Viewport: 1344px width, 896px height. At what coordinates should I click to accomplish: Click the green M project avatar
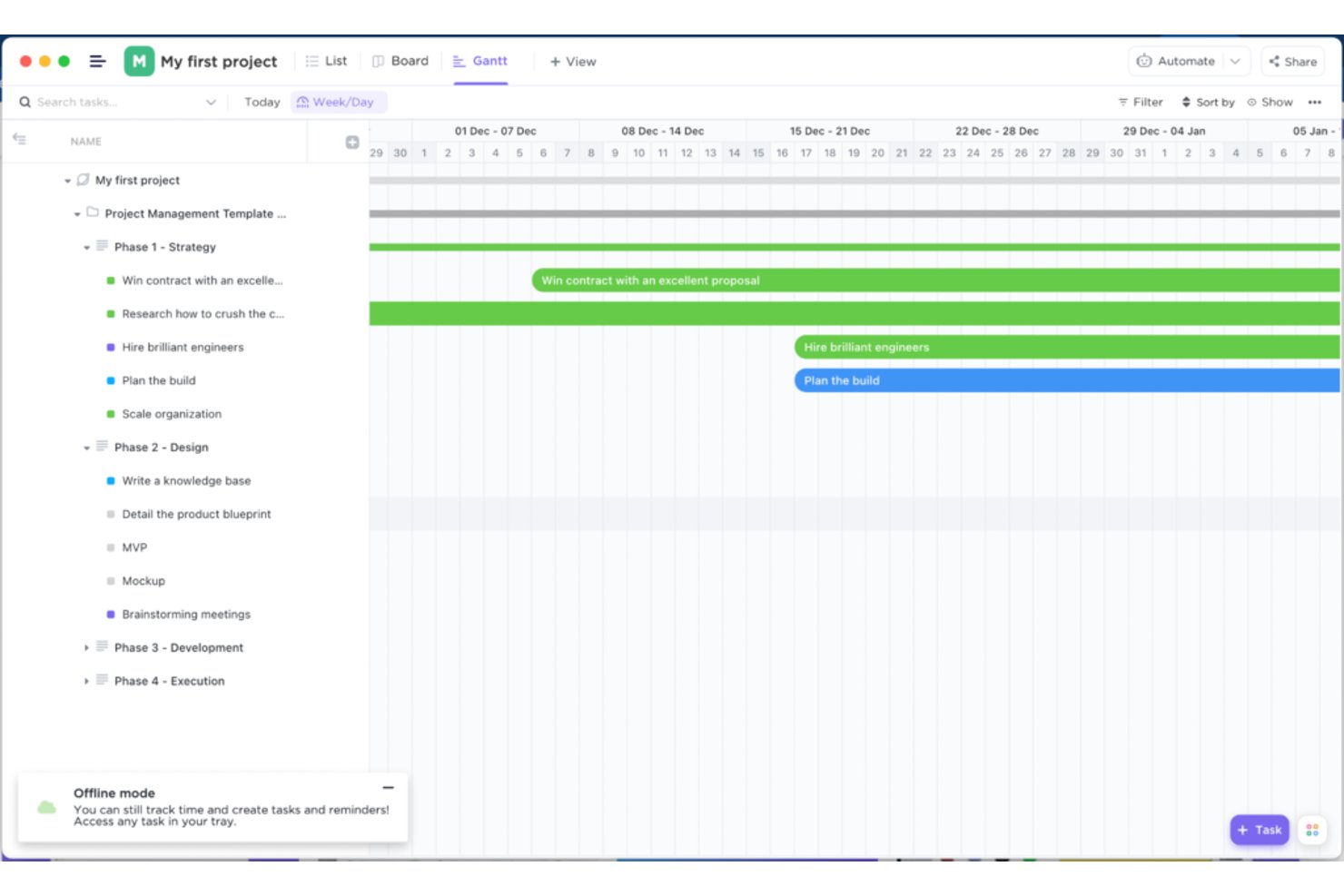click(139, 61)
